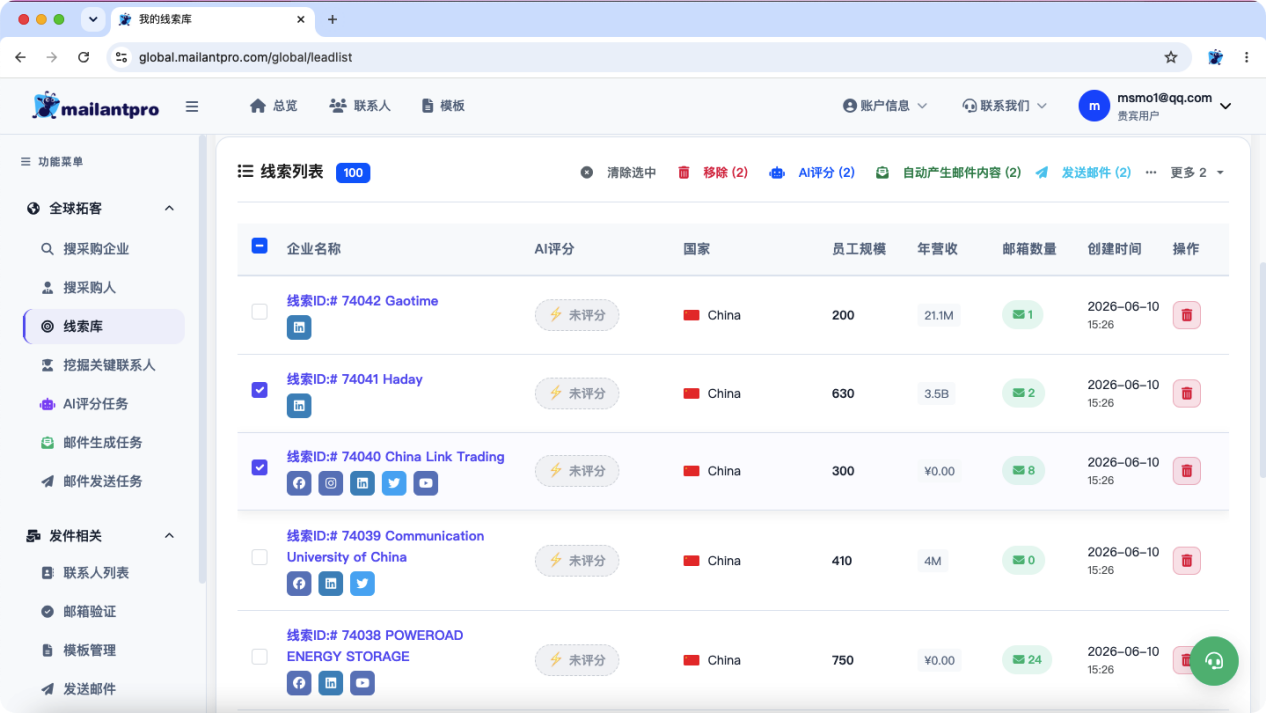Open the 联系我们 dropdown
Screen dimensions: 1266x713
click(x=1004, y=106)
